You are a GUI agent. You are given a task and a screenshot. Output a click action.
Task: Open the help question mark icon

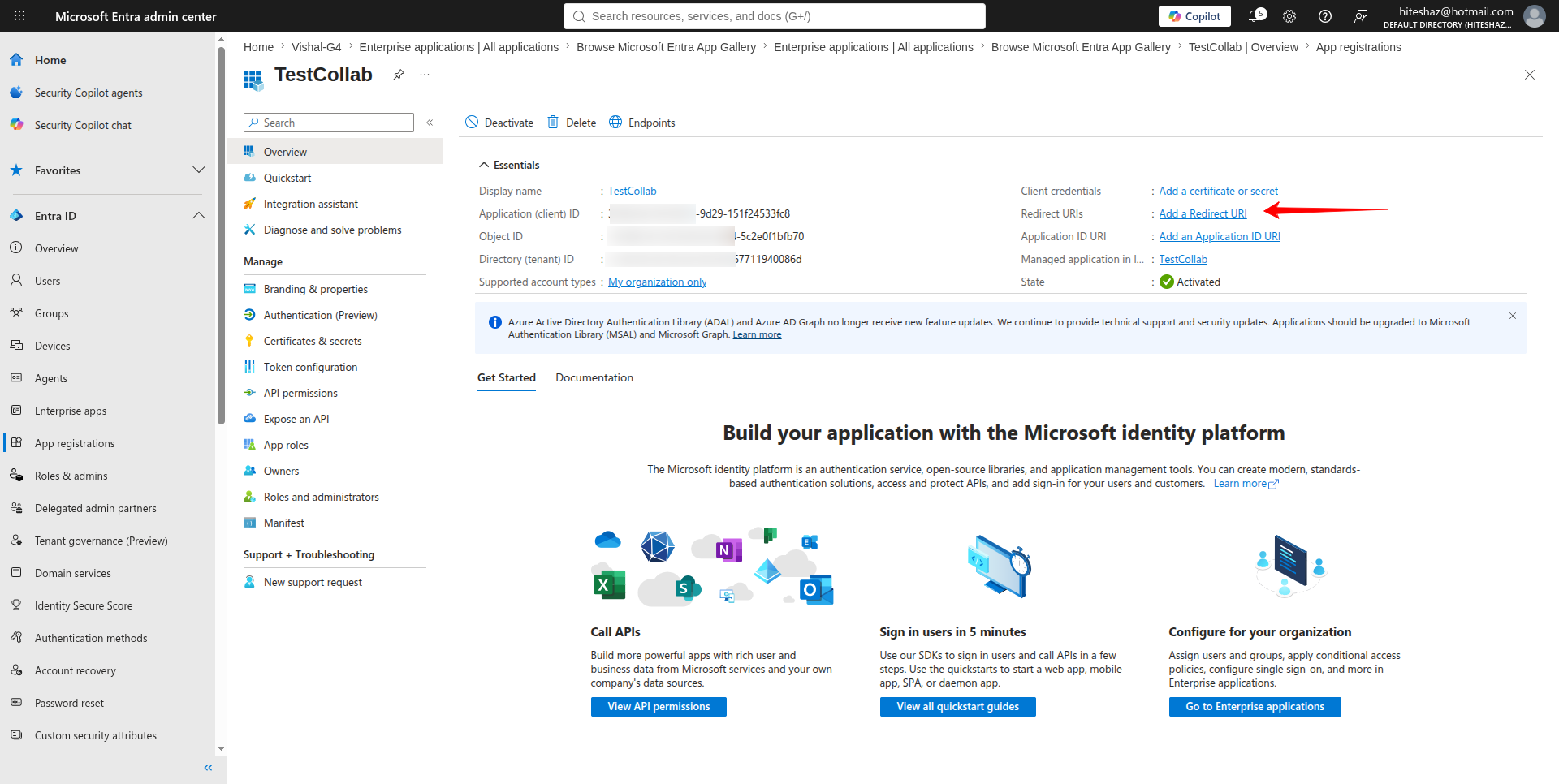coord(1325,16)
